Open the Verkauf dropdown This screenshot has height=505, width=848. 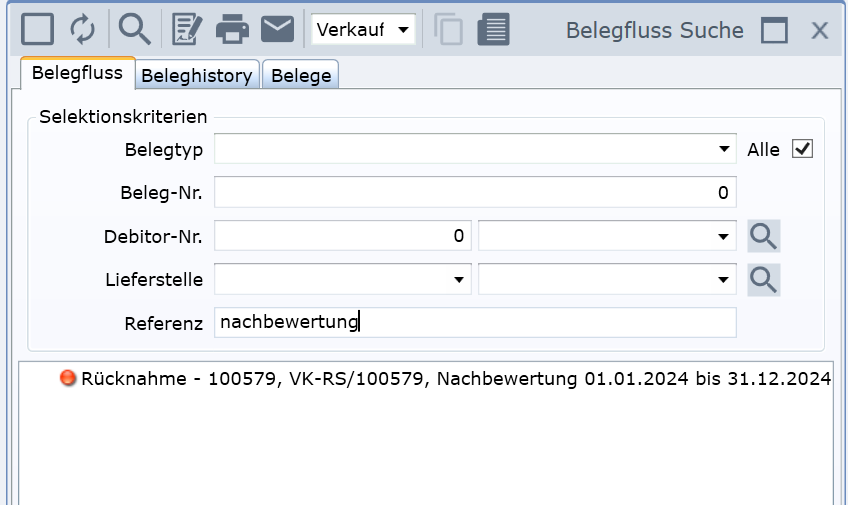click(363, 30)
